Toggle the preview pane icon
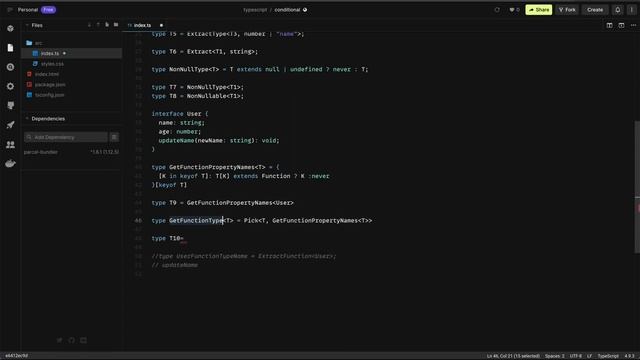The image size is (640, 360). [621, 25]
